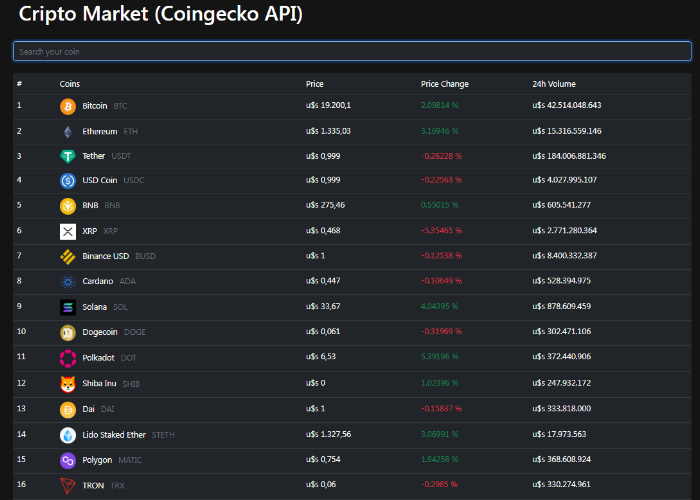Click the Price Change column header
This screenshot has height=500, width=700.
[x=445, y=84]
